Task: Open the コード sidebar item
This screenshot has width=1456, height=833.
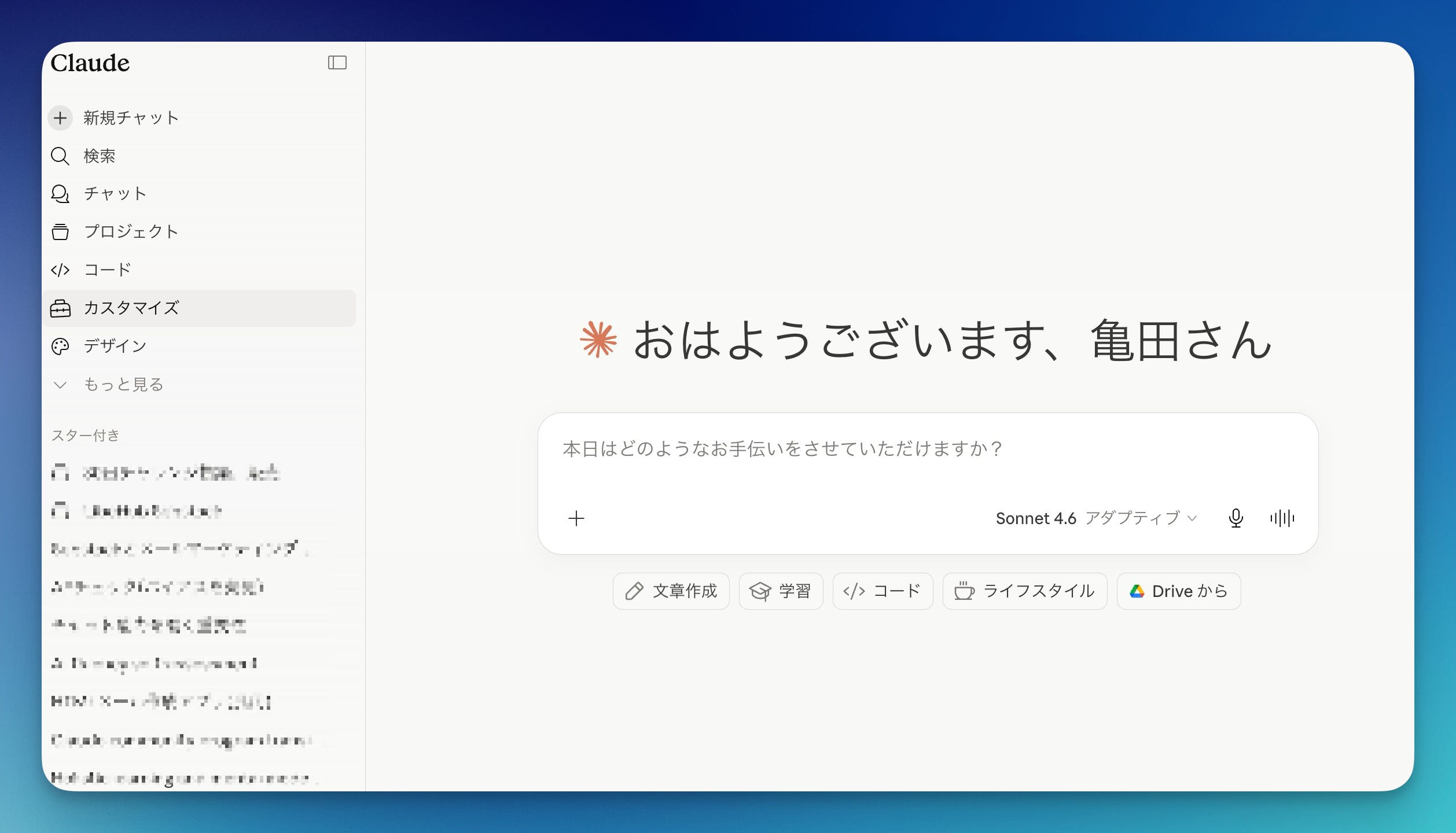Action: click(x=199, y=270)
